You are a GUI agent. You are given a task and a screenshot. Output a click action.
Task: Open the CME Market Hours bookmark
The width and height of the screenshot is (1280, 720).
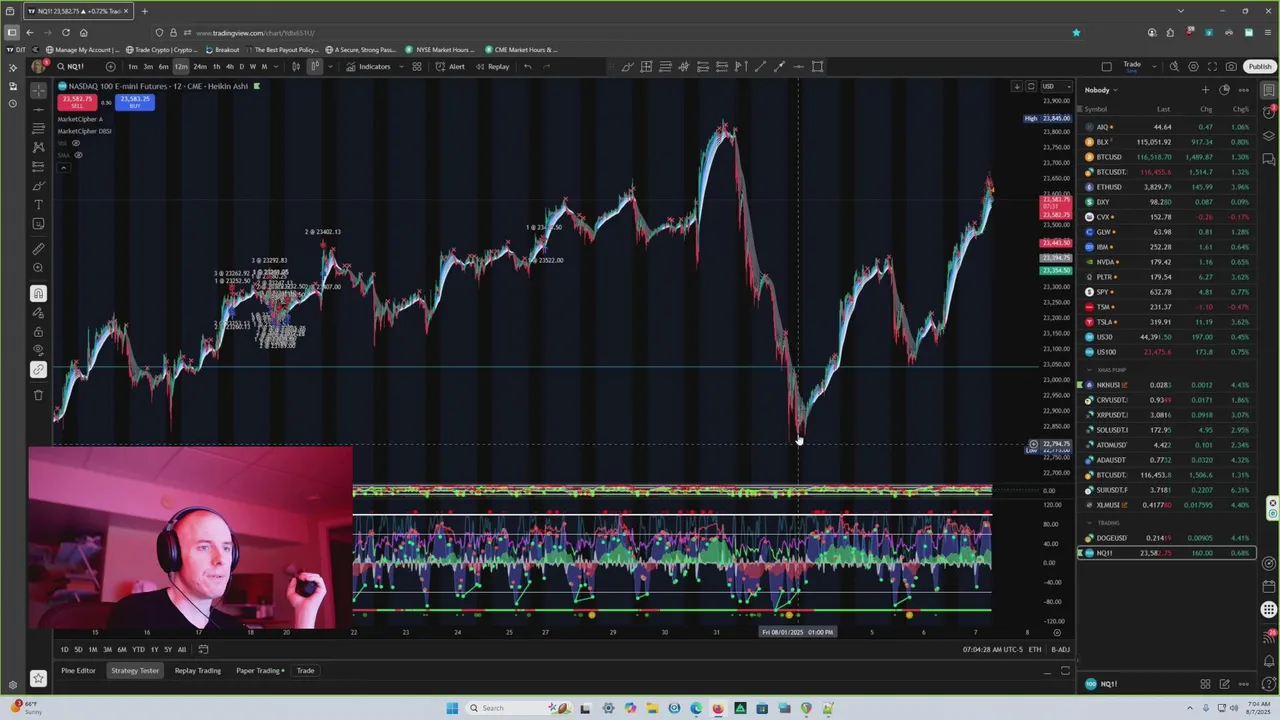pos(520,50)
